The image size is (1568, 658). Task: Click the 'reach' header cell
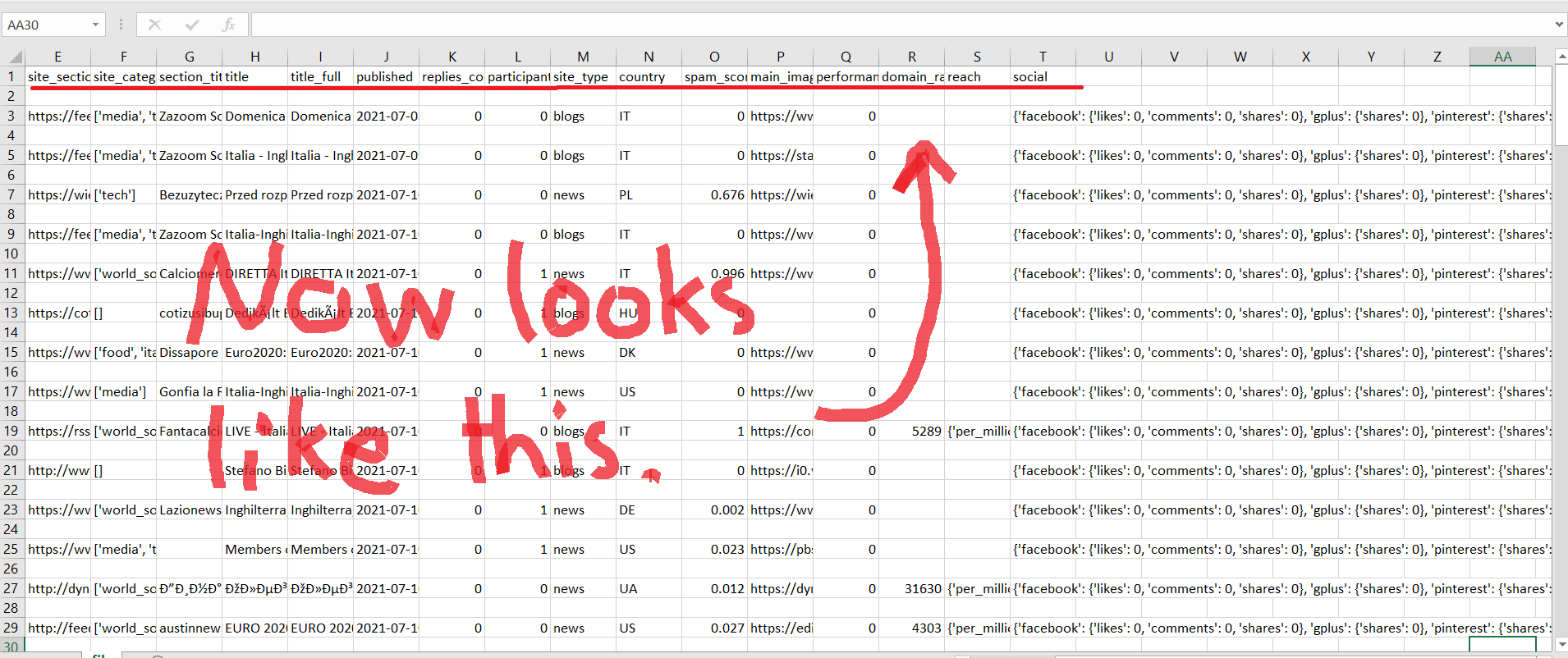pos(977,76)
